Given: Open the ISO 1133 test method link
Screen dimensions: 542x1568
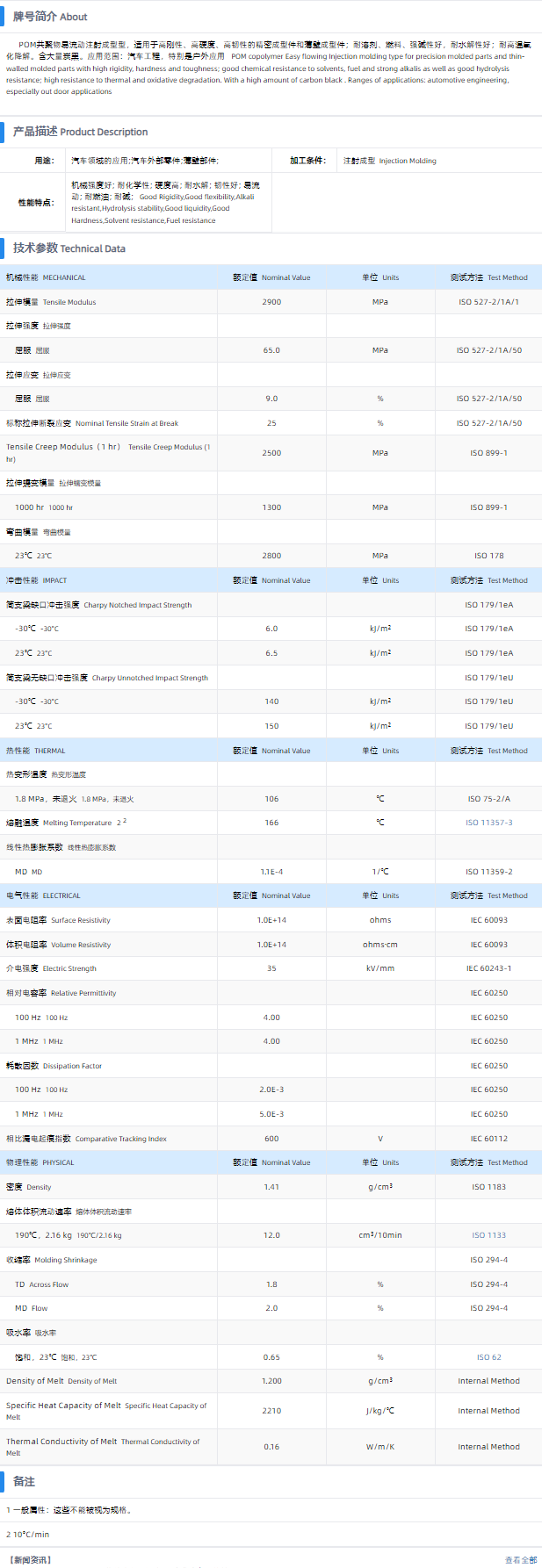Looking at the screenshot, I should (488, 1235).
